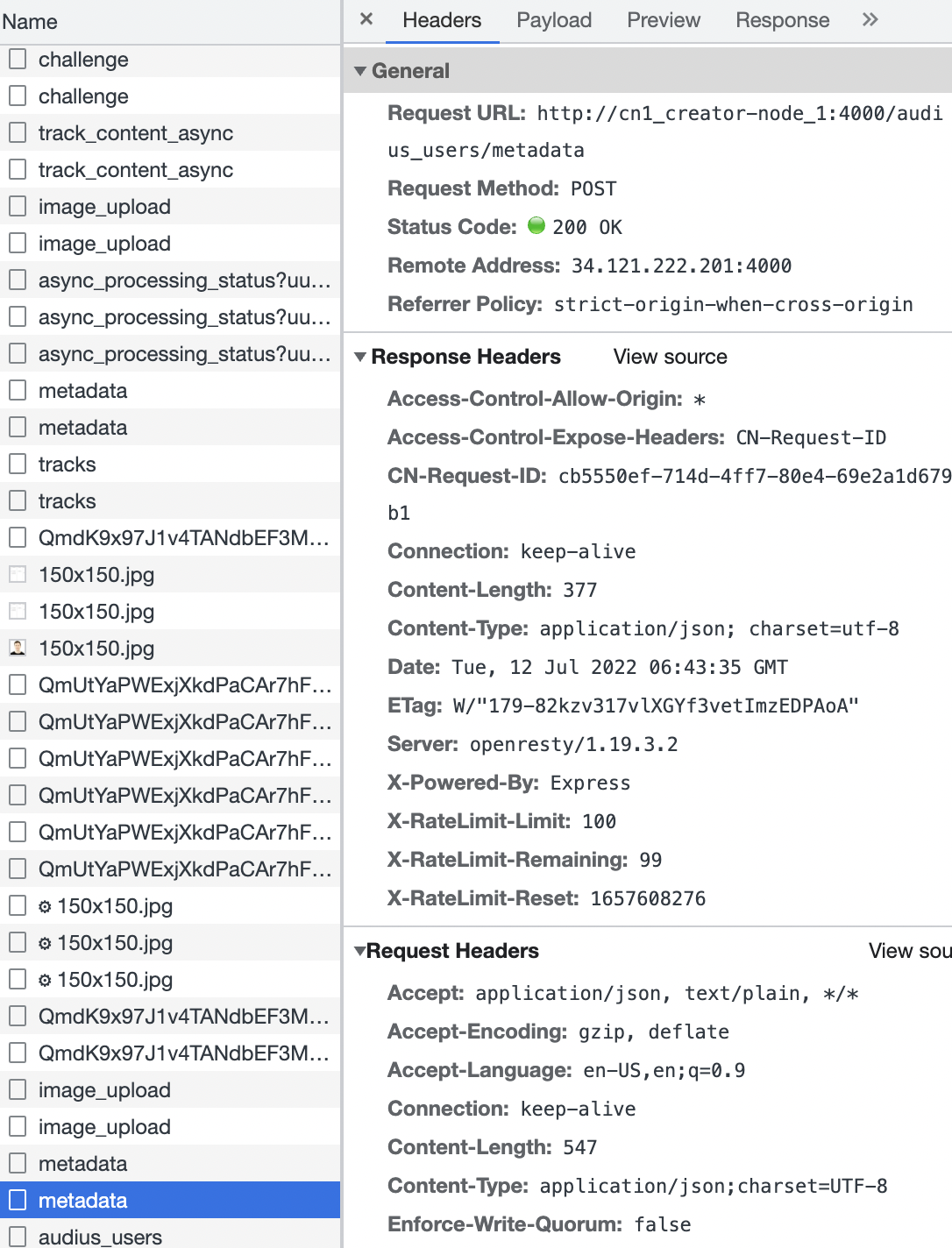
Task: Click the green 200 OK status indicator
Action: (x=536, y=226)
